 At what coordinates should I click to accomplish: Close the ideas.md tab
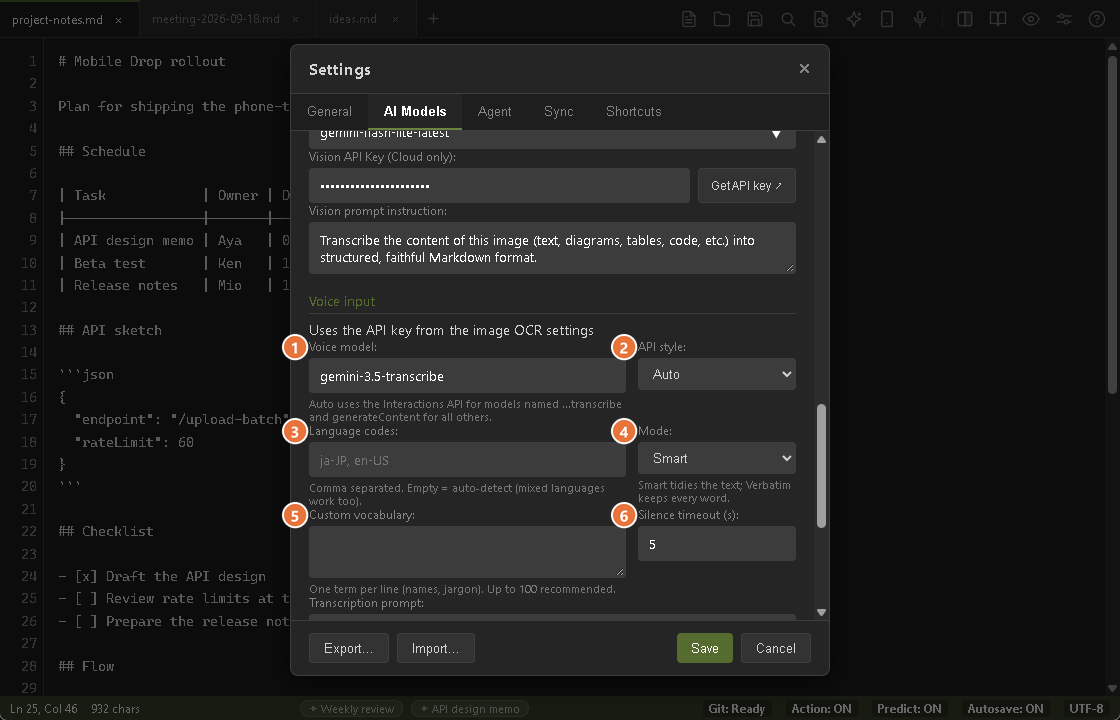[396, 20]
